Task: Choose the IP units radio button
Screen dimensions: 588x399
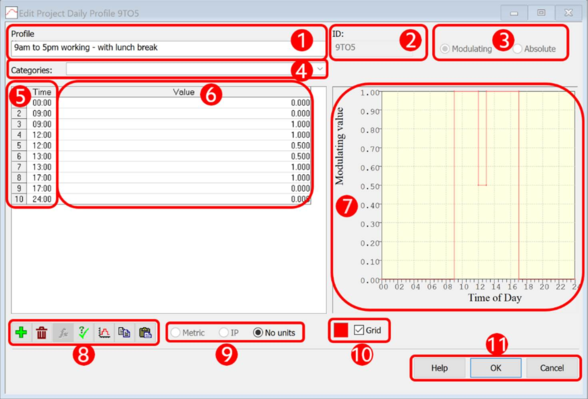Action: click(224, 333)
